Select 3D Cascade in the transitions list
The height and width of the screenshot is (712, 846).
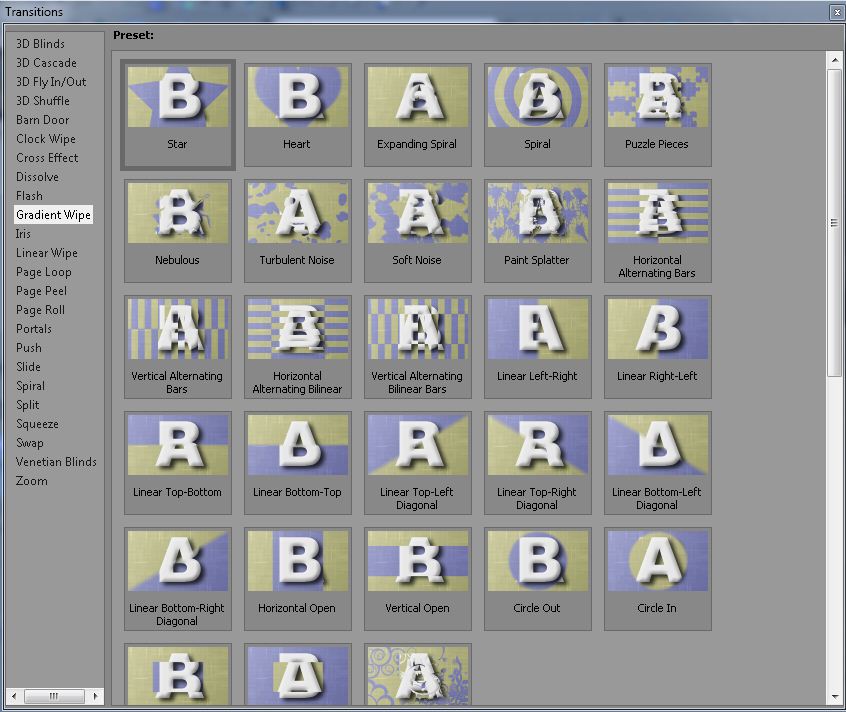[x=46, y=63]
